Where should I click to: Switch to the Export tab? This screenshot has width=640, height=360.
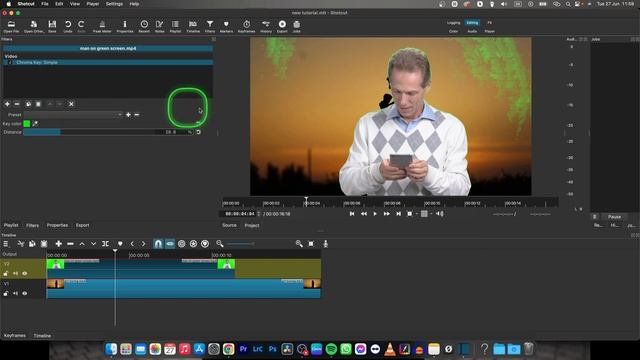coord(82,225)
